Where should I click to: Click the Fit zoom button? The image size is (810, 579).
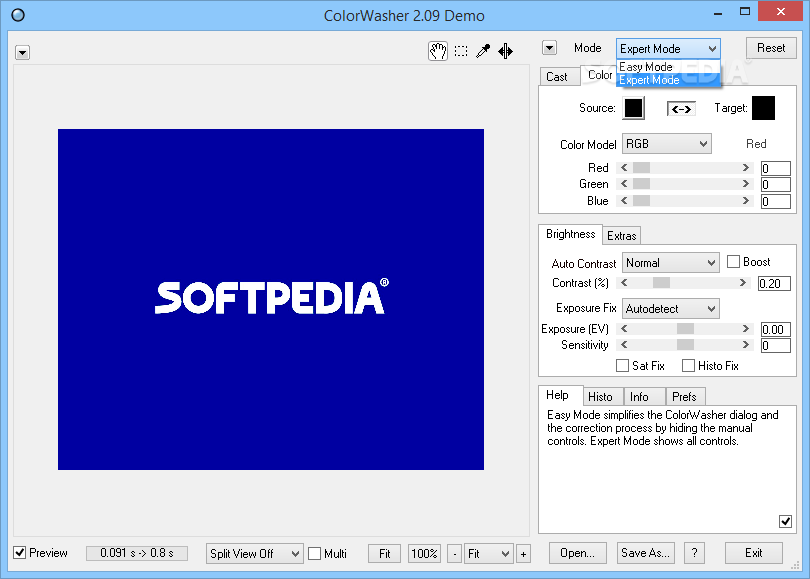385,554
